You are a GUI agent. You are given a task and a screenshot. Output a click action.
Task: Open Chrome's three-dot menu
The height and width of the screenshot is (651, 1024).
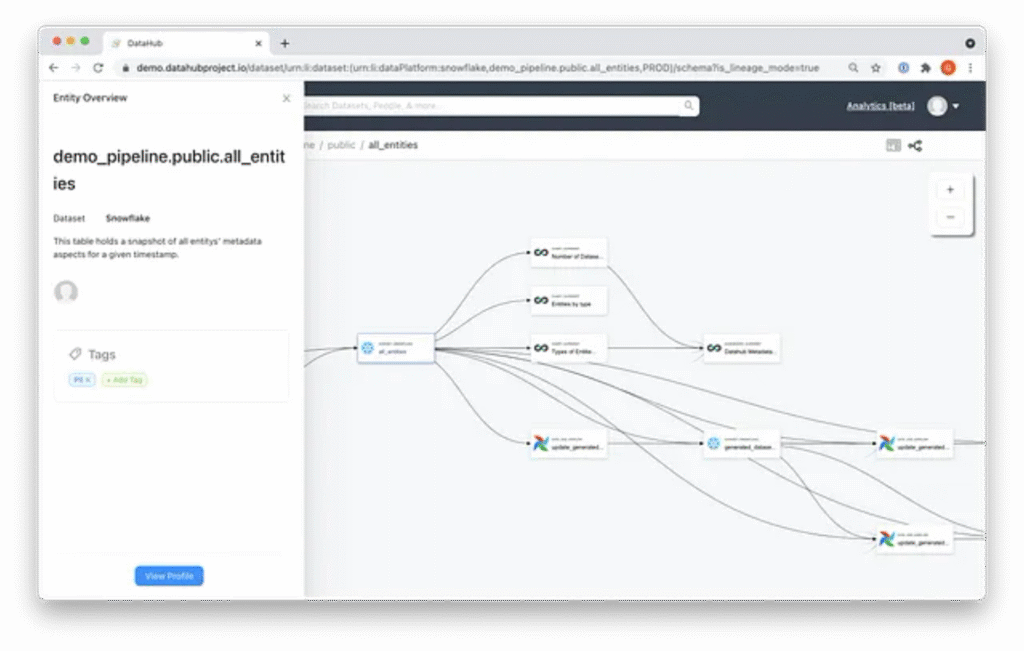pyautogui.click(x=969, y=68)
